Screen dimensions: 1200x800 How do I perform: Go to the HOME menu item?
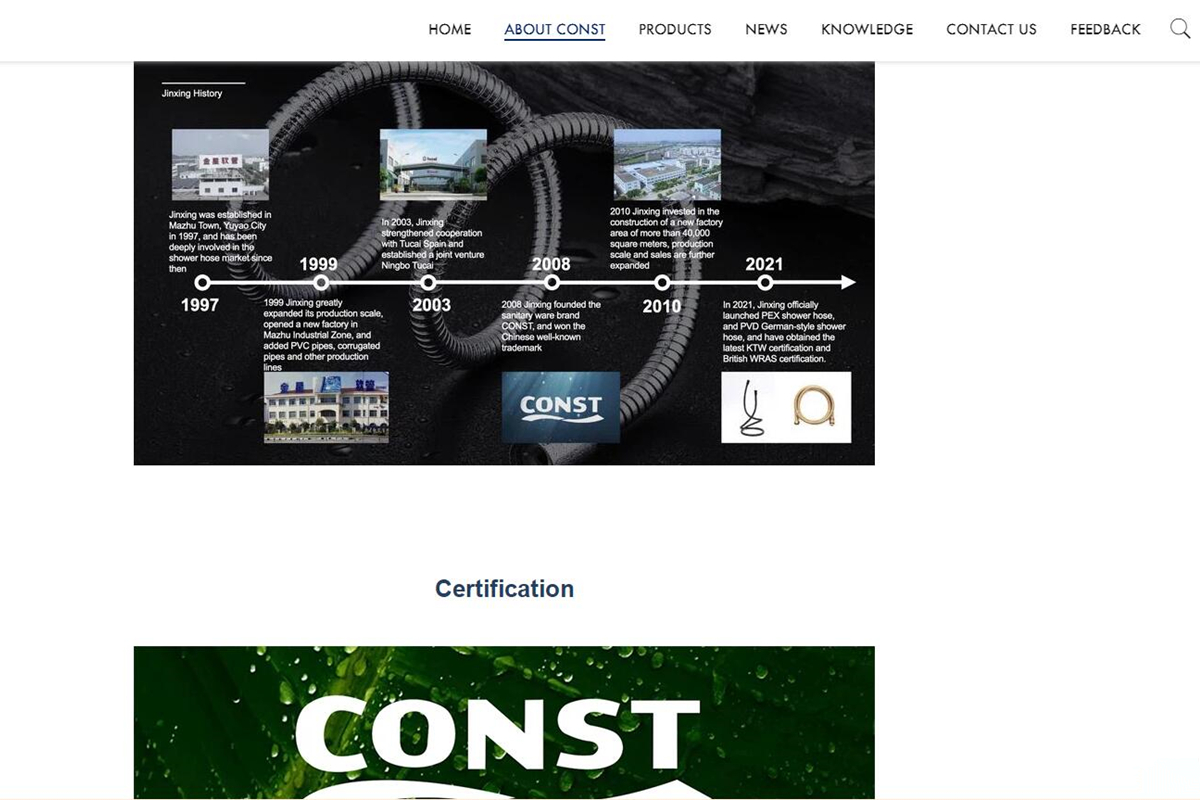click(x=450, y=29)
